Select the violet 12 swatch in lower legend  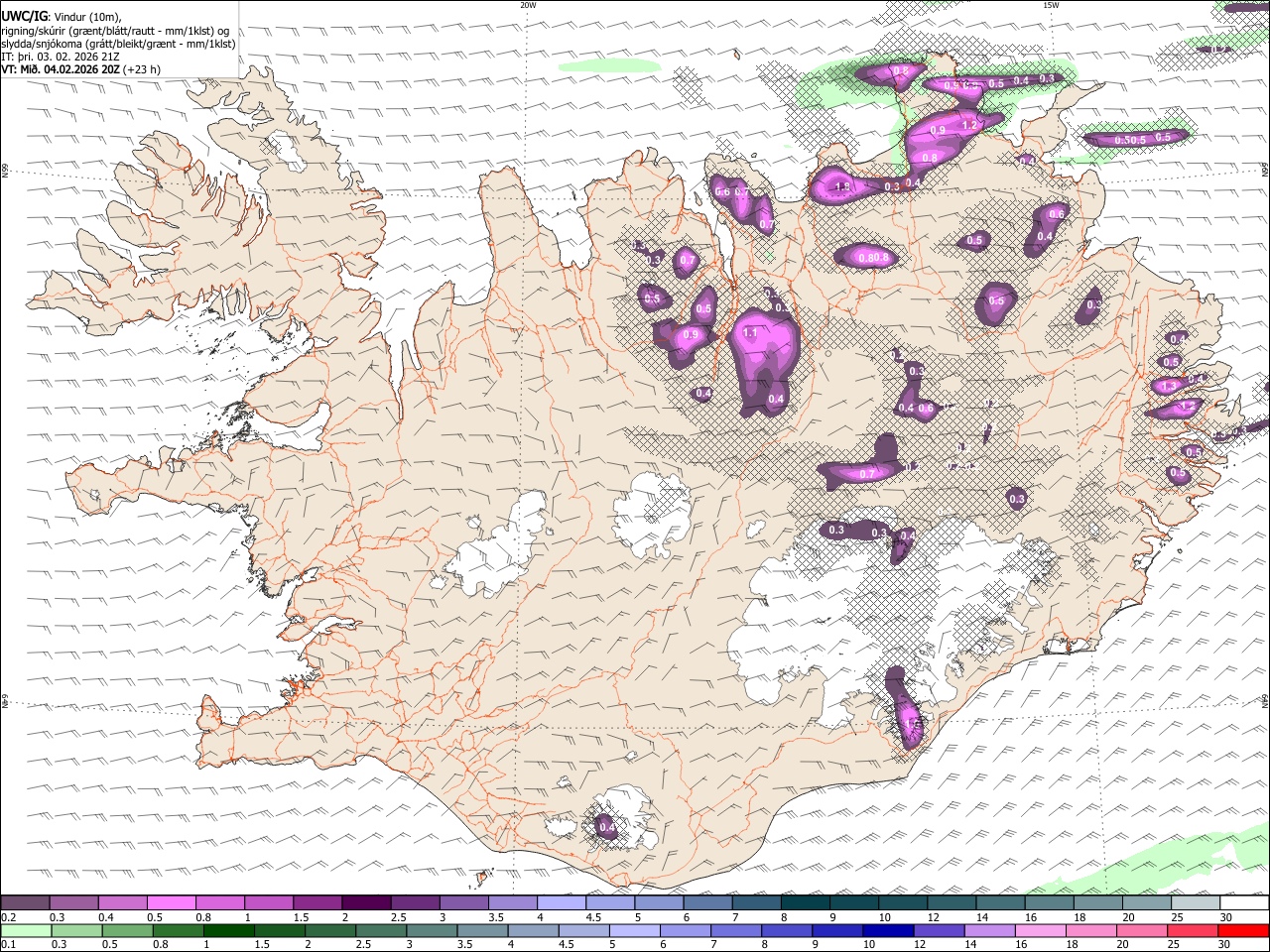(x=939, y=930)
